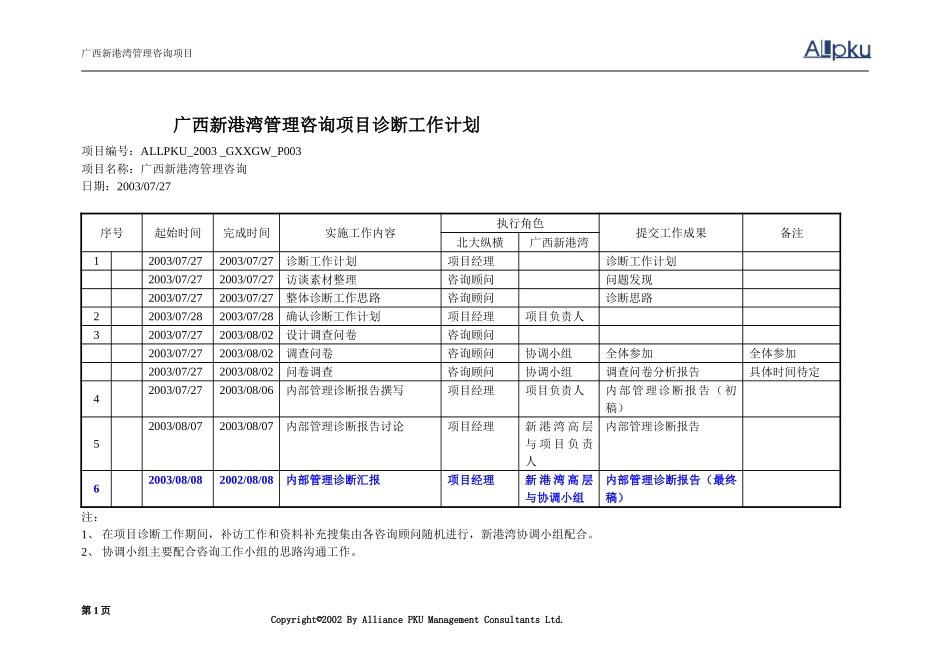Click the 注： label below the table
This screenshot has width=950, height=672.
pos(90,517)
